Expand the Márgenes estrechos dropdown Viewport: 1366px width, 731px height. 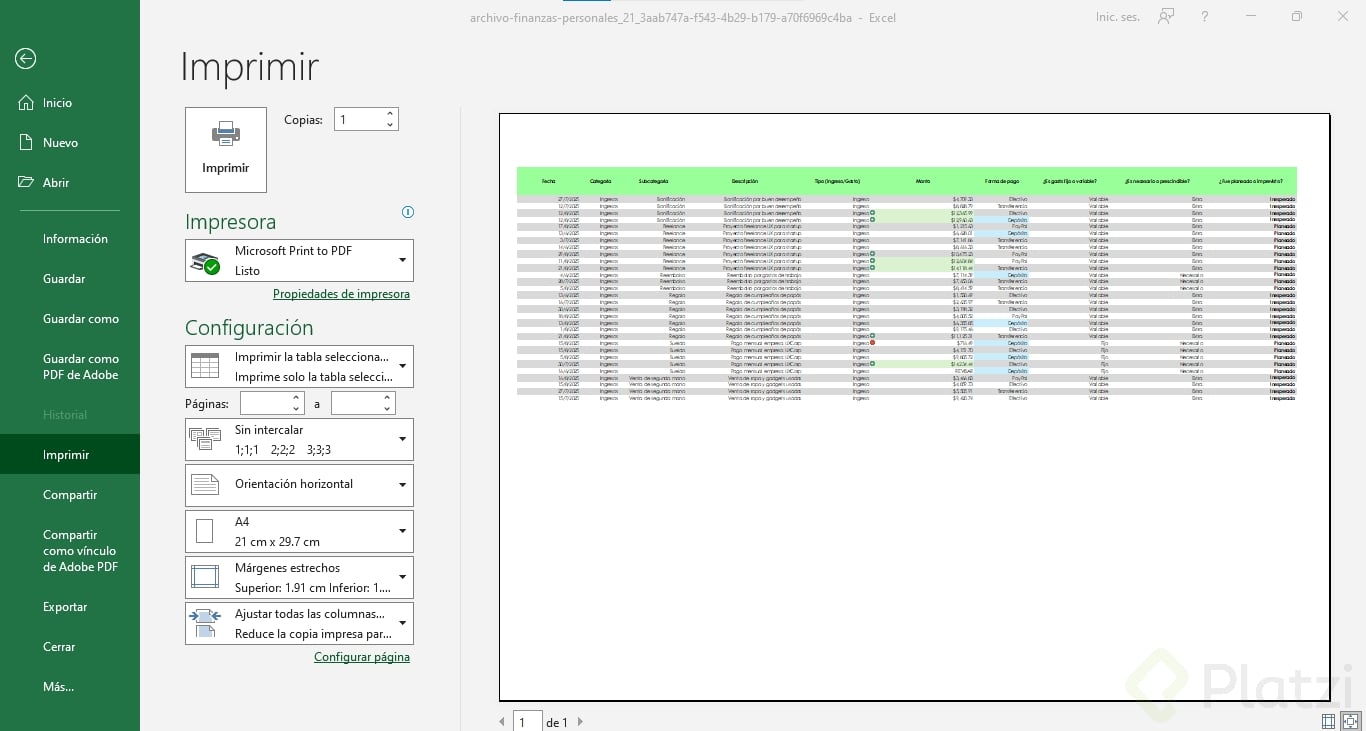[x=299, y=577]
